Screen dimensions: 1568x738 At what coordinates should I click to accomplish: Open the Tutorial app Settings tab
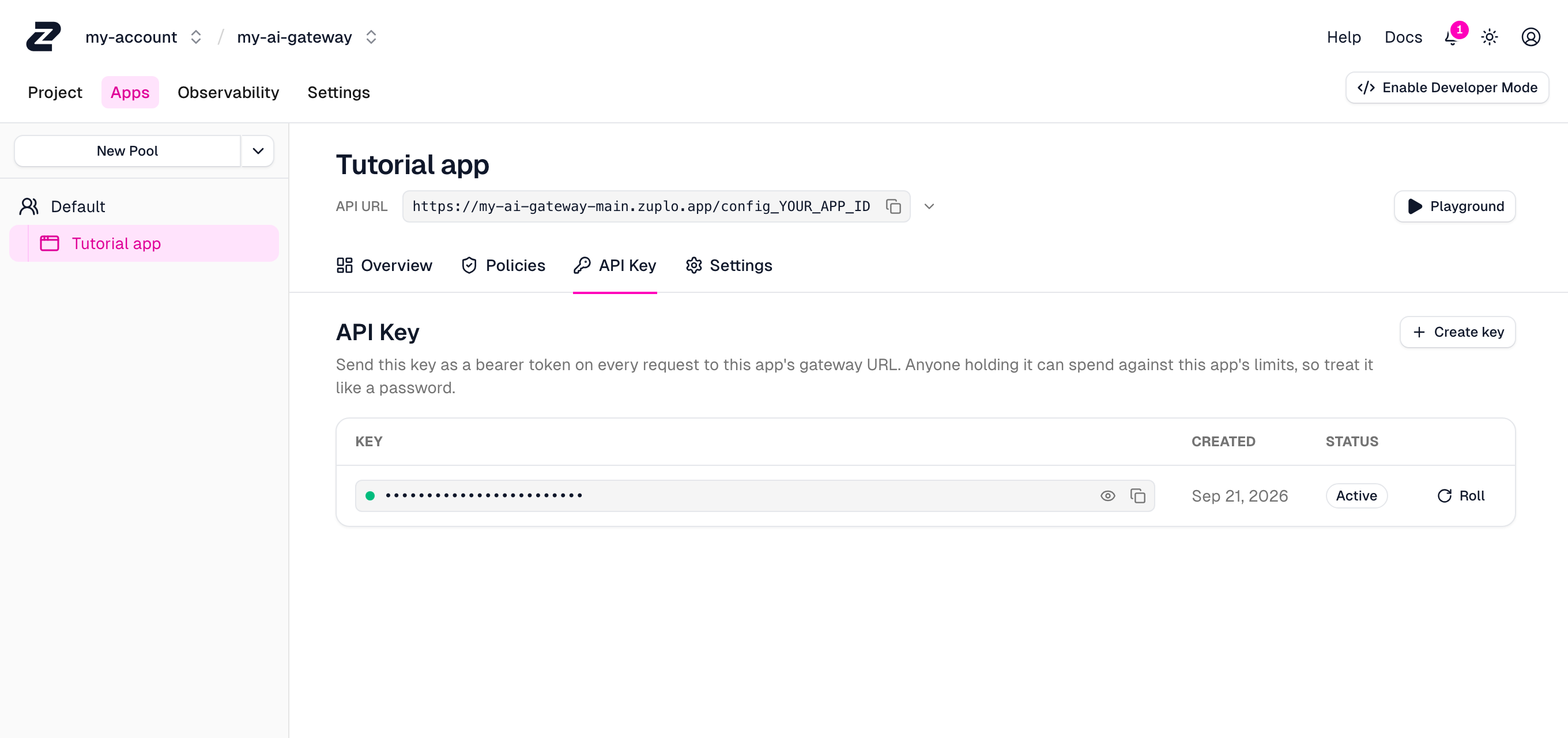coord(729,265)
